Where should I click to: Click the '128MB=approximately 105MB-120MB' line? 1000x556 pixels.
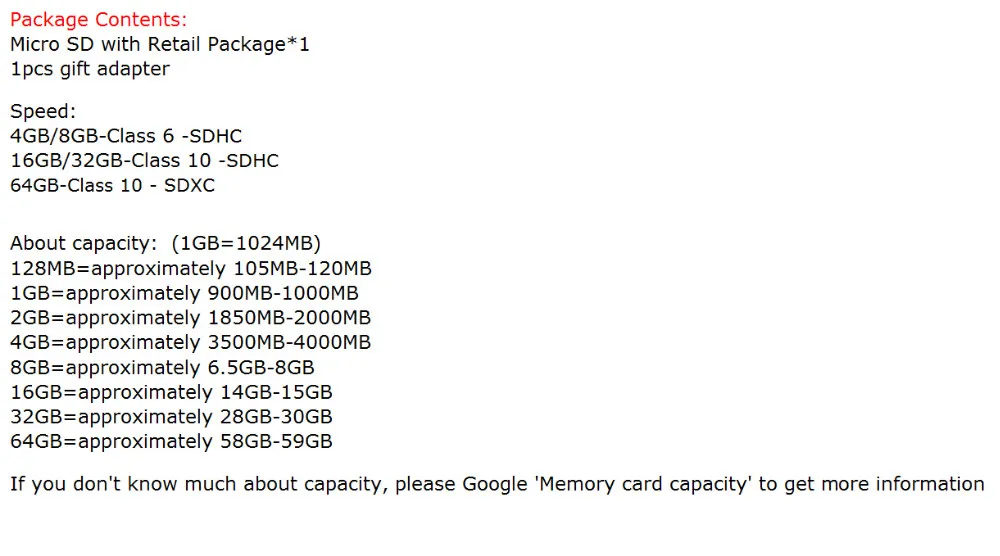tap(191, 268)
